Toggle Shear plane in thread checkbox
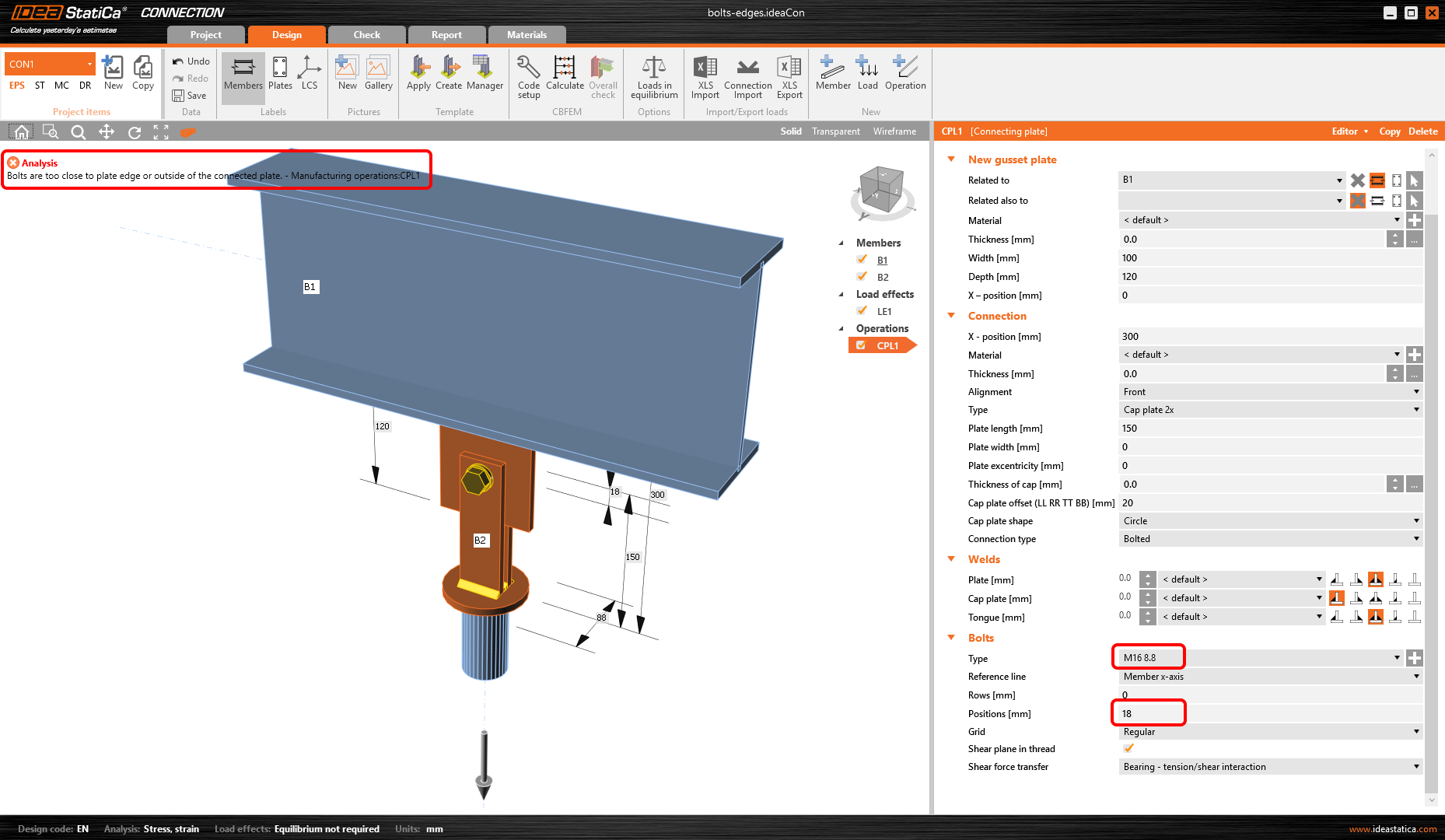 pyautogui.click(x=1128, y=749)
